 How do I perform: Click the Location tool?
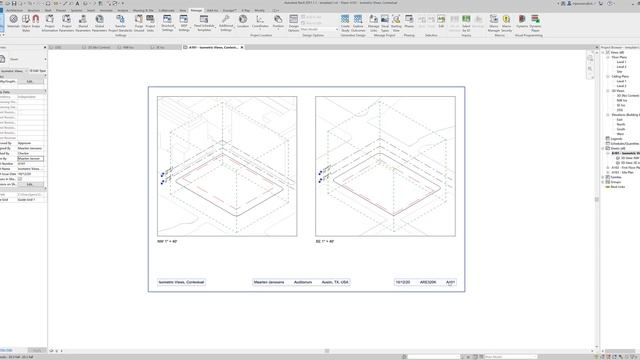tap(243, 21)
